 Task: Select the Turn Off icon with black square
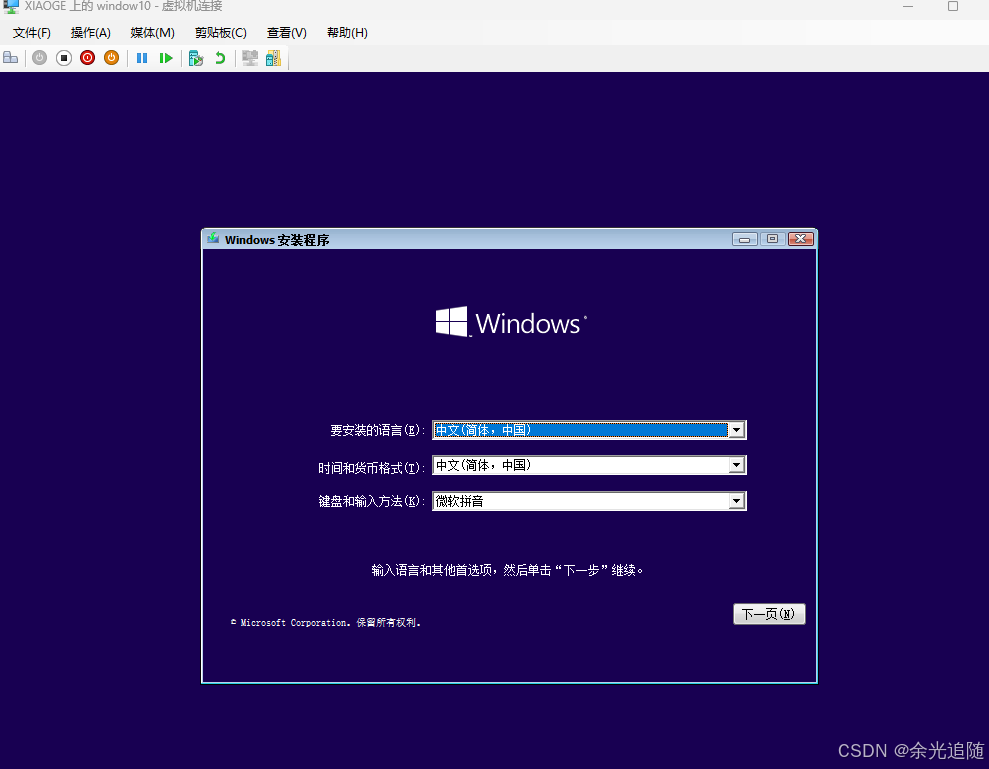click(x=63, y=57)
